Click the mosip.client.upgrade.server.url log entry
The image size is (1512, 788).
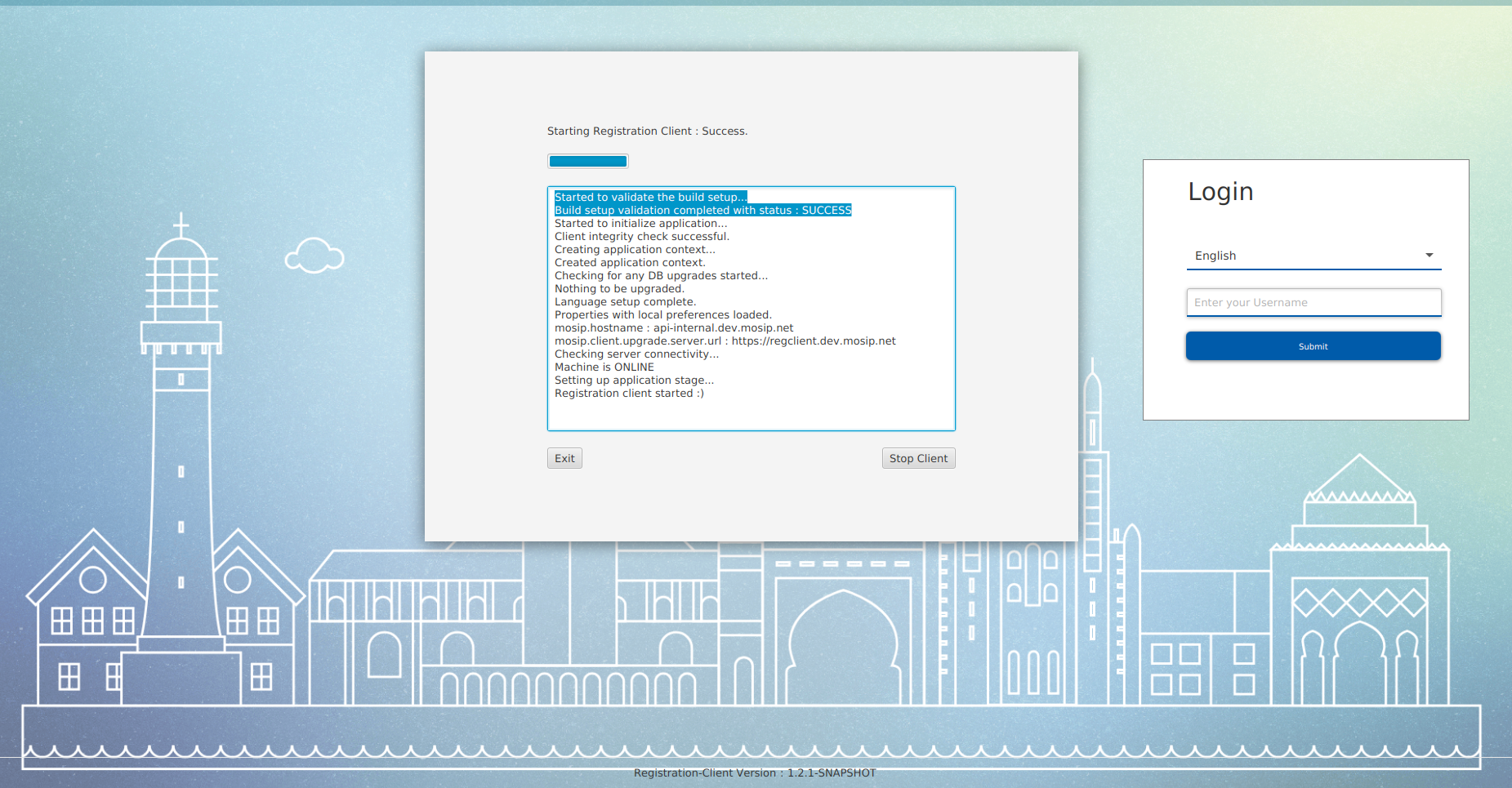[x=725, y=341]
